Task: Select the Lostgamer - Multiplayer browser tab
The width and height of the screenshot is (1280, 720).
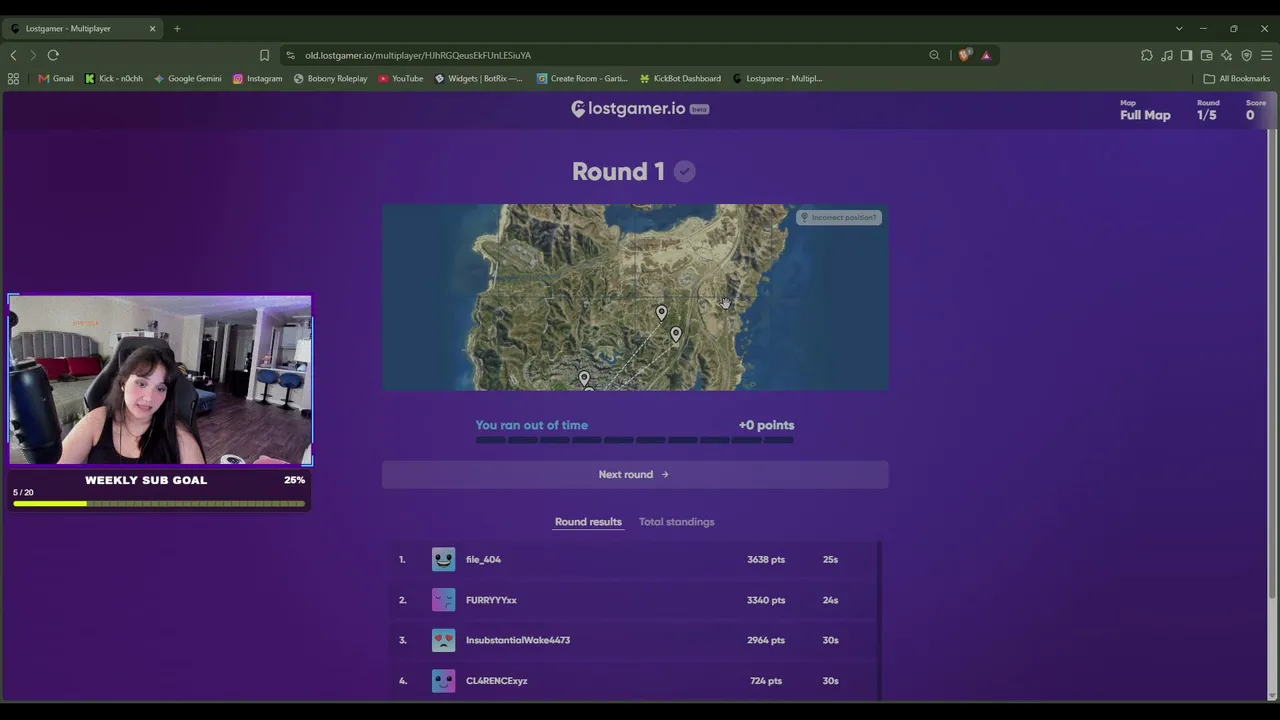Action: click(x=84, y=28)
